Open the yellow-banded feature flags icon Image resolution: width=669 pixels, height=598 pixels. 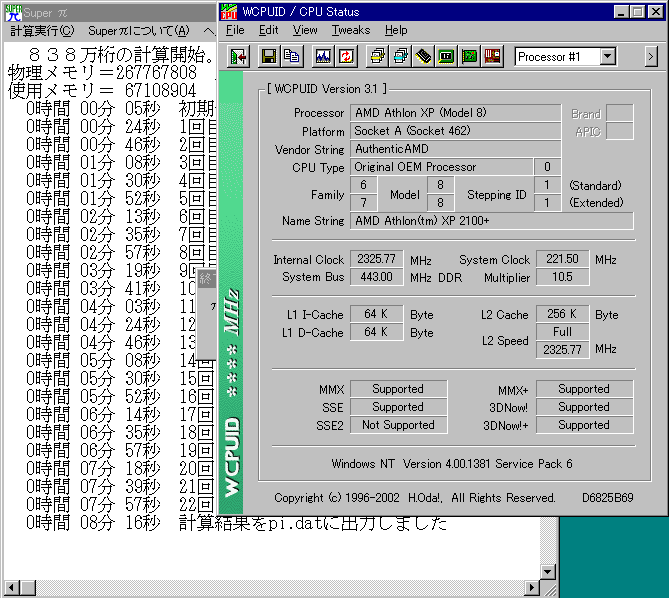pos(377,57)
